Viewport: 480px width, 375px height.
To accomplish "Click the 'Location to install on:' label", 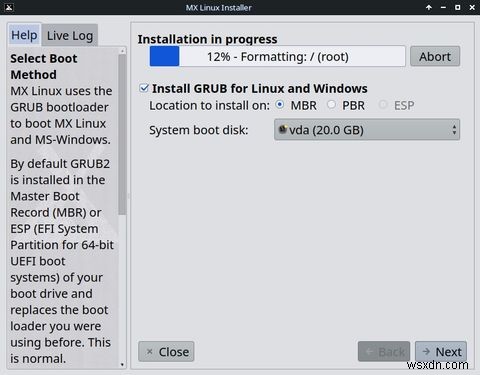I will coord(209,105).
